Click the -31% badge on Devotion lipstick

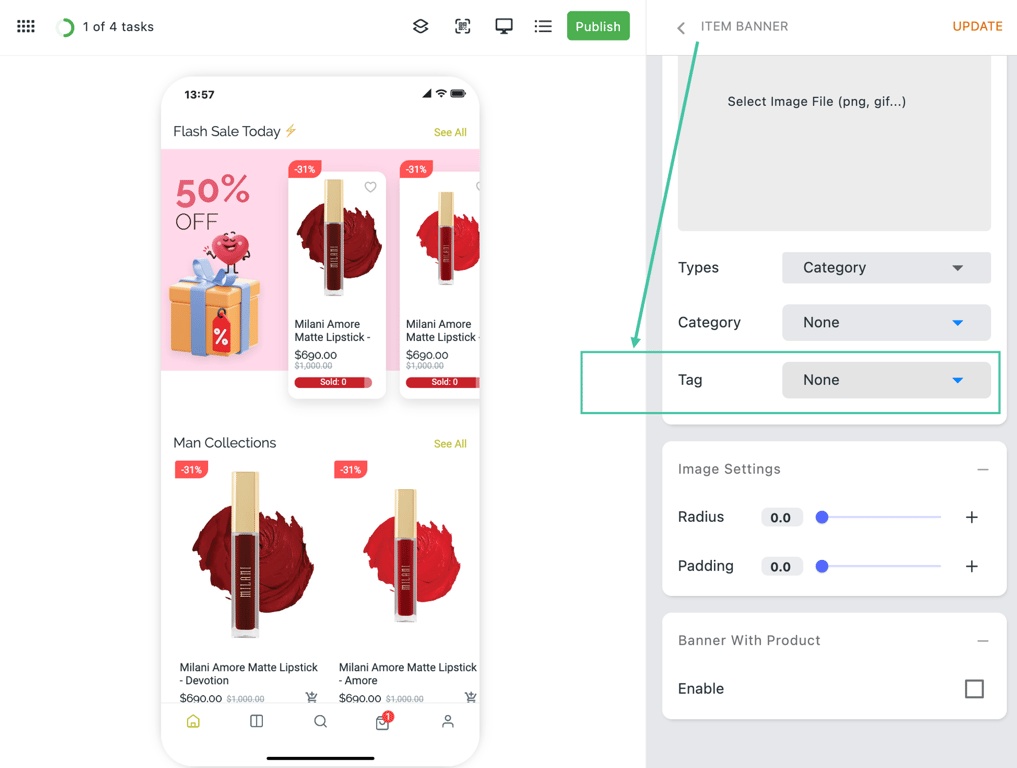(x=191, y=470)
